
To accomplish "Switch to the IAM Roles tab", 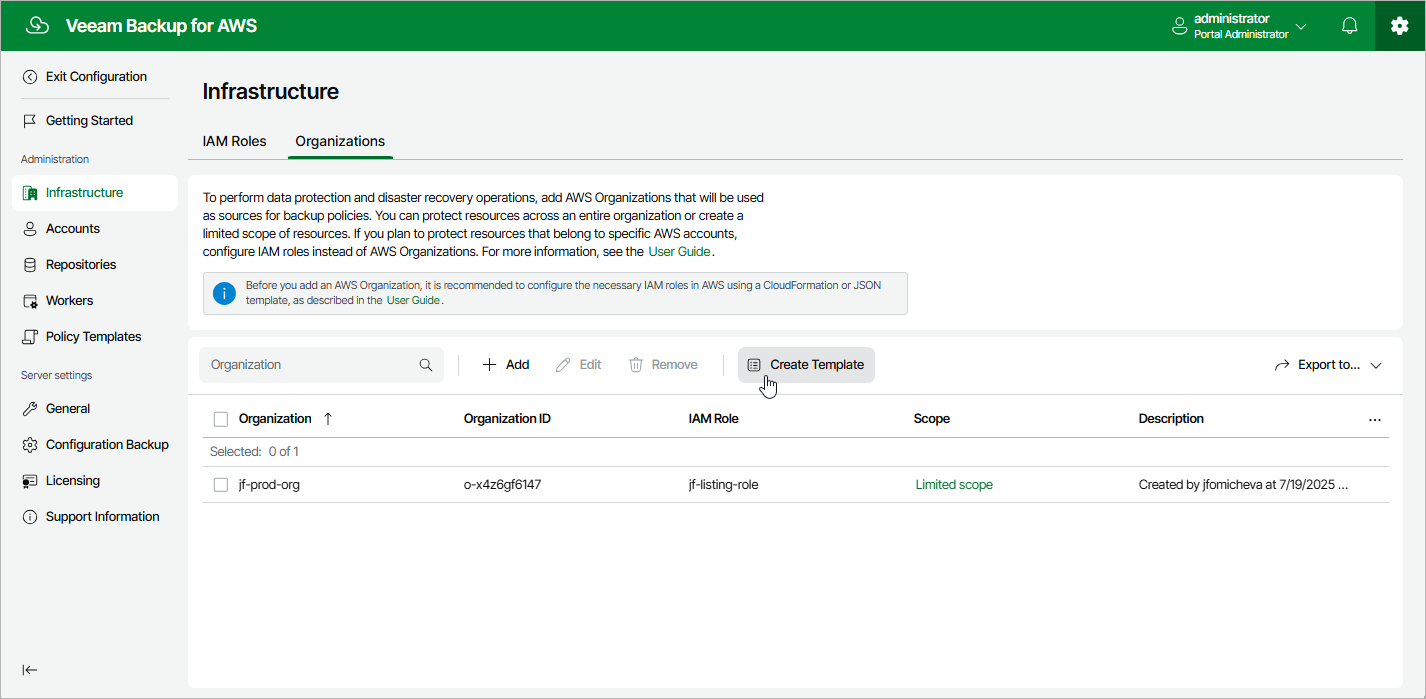I will (235, 141).
